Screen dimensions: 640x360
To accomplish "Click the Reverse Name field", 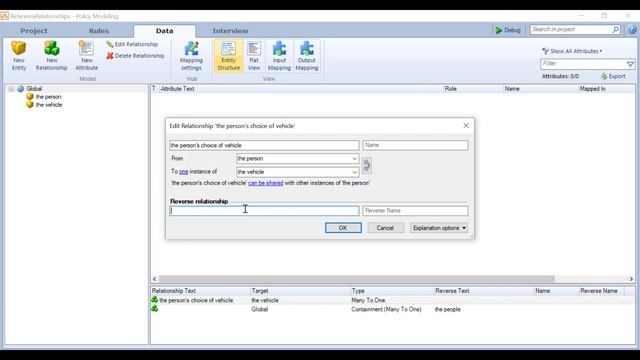I will coord(415,211).
